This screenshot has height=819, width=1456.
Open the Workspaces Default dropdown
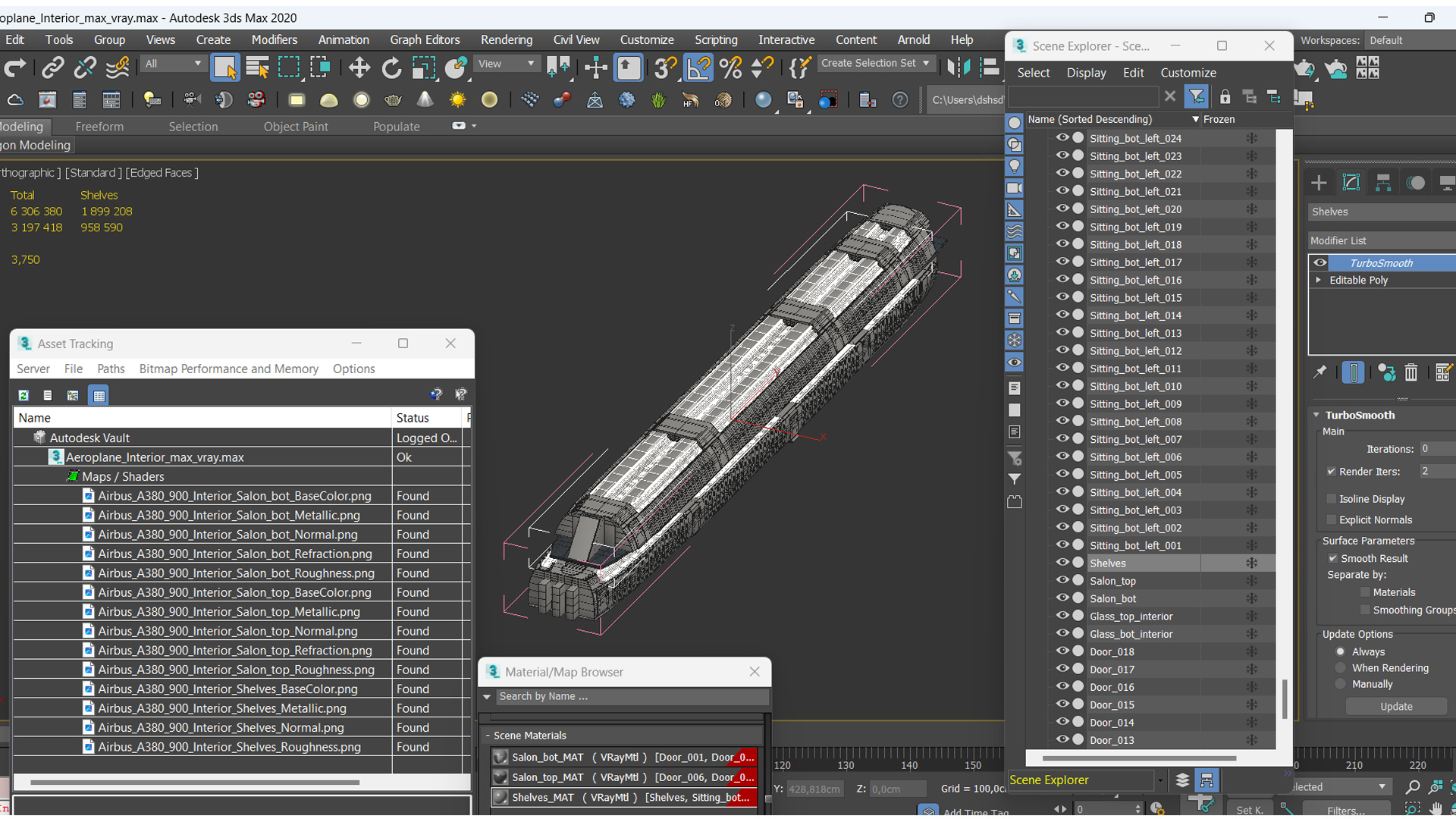coord(1409,40)
